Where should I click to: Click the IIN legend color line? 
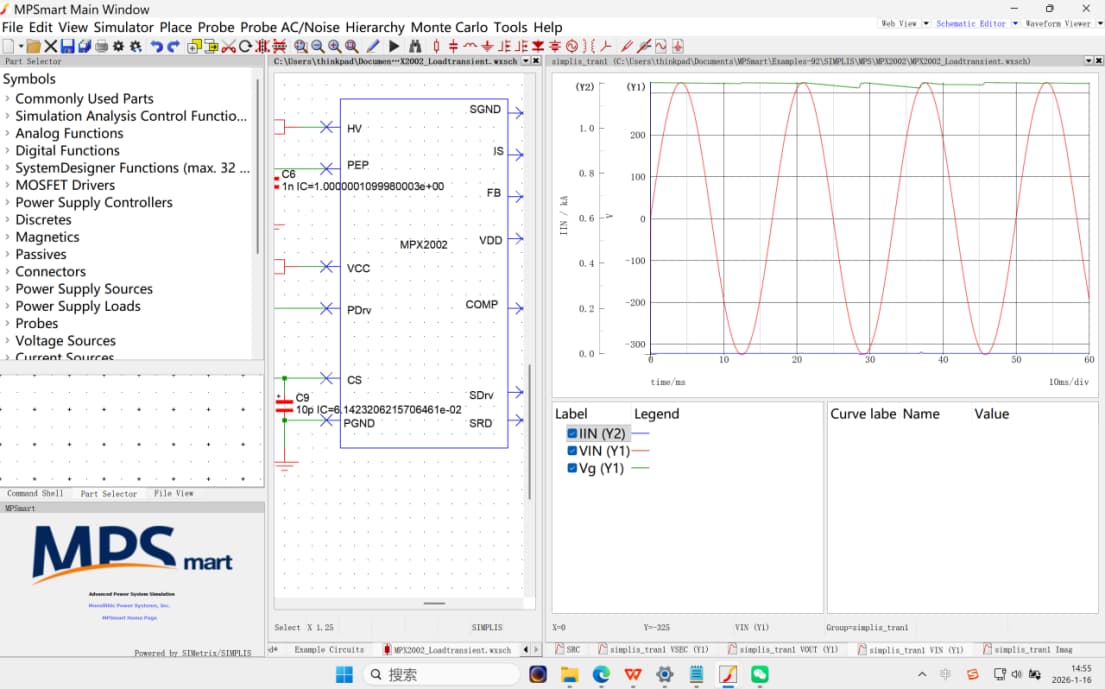click(641, 434)
